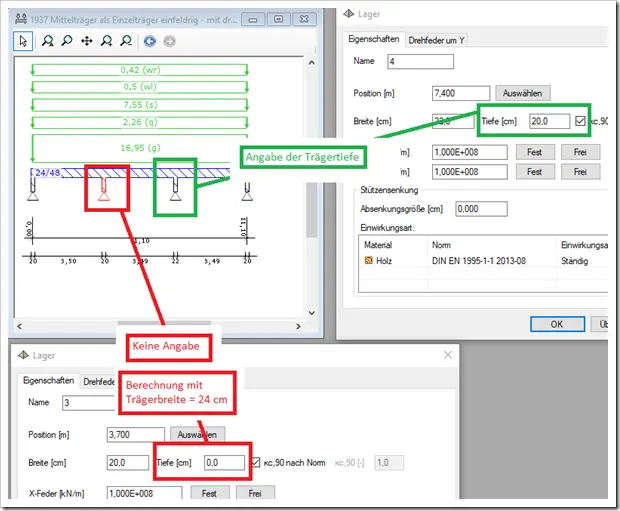Click Tiefe field with value 20.0
The width and height of the screenshot is (620, 511).
pyautogui.click(x=549, y=121)
